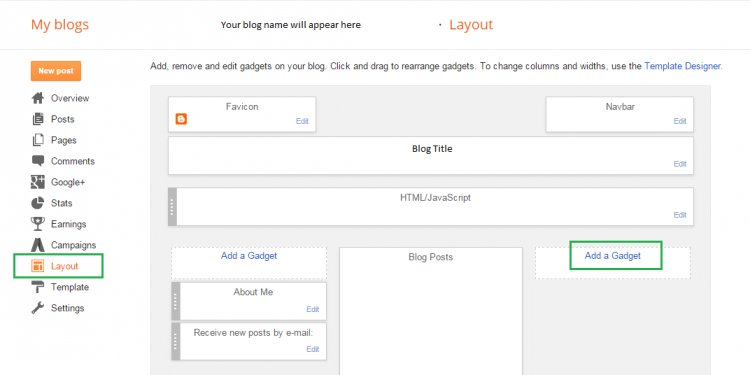Screen dimensions: 750x375
Task: Click the Google+ icon in sidebar
Action: [38, 182]
